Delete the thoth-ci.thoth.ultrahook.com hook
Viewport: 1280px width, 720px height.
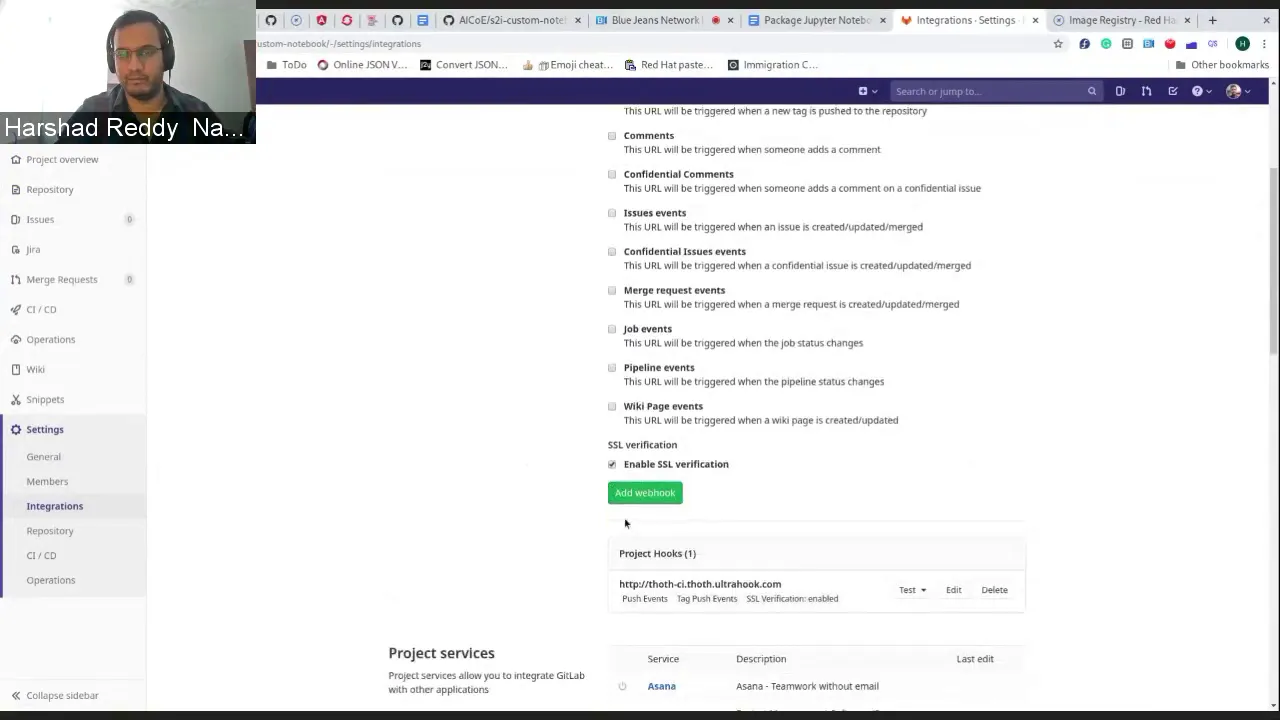click(994, 590)
